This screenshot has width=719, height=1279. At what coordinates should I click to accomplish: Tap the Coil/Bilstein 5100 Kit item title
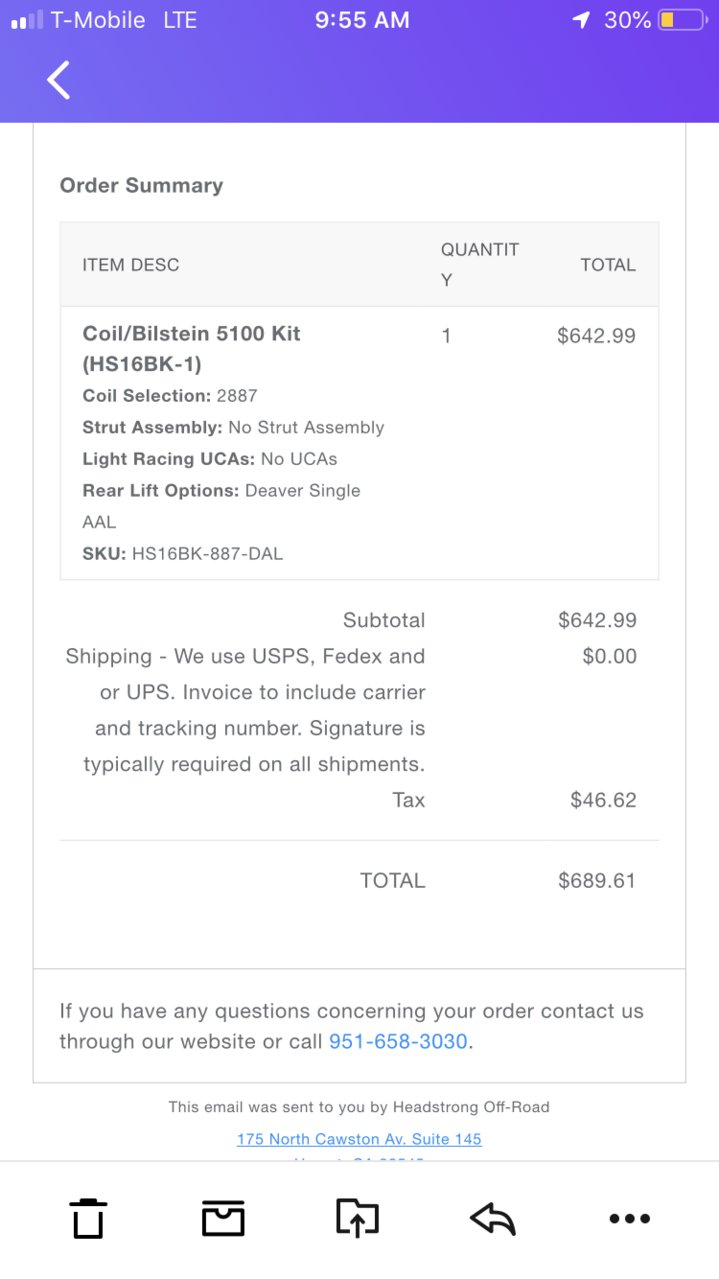[x=191, y=348]
